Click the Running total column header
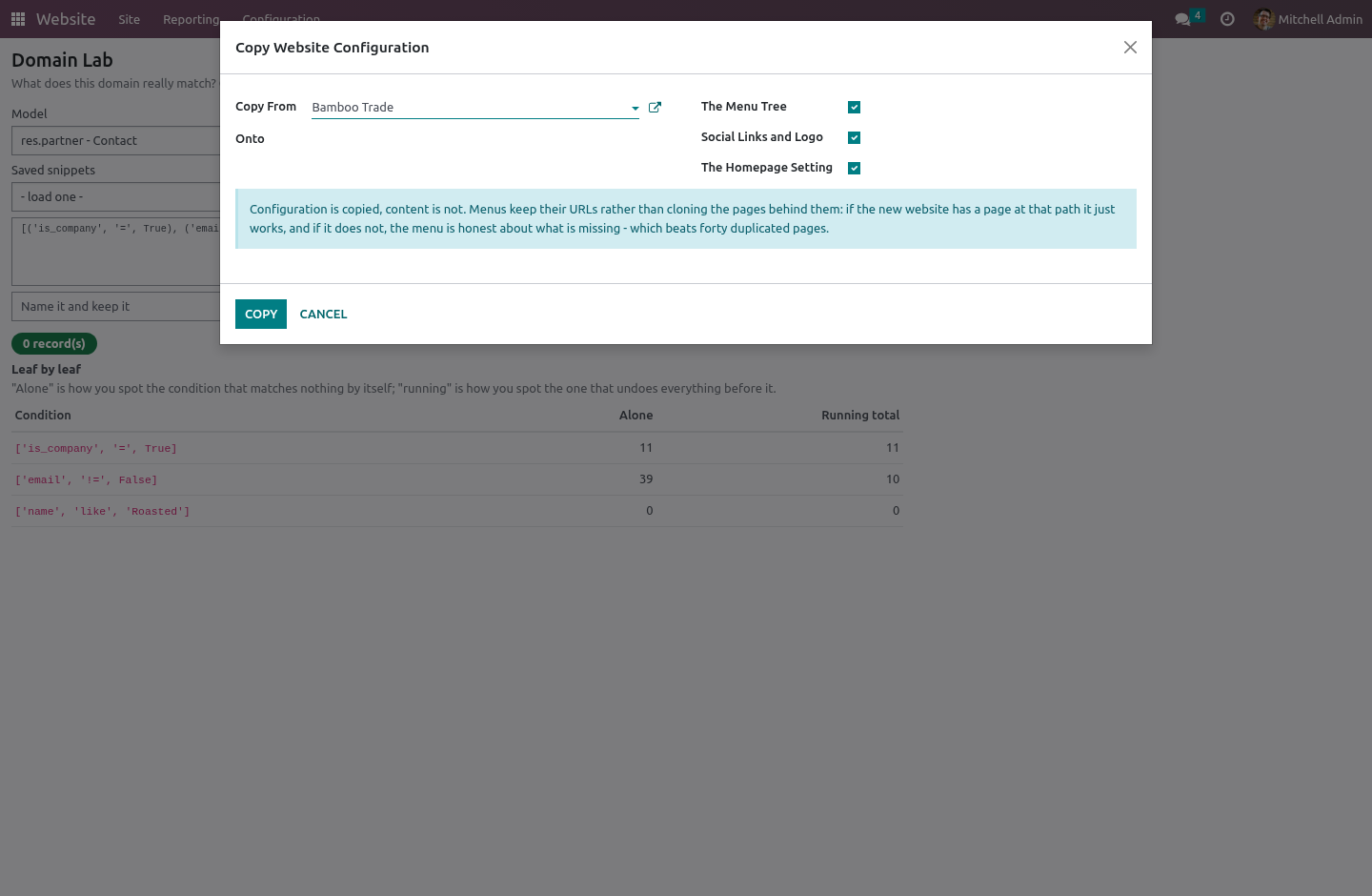This screenshot has width=1372, height=896. (x=860, y=415)
